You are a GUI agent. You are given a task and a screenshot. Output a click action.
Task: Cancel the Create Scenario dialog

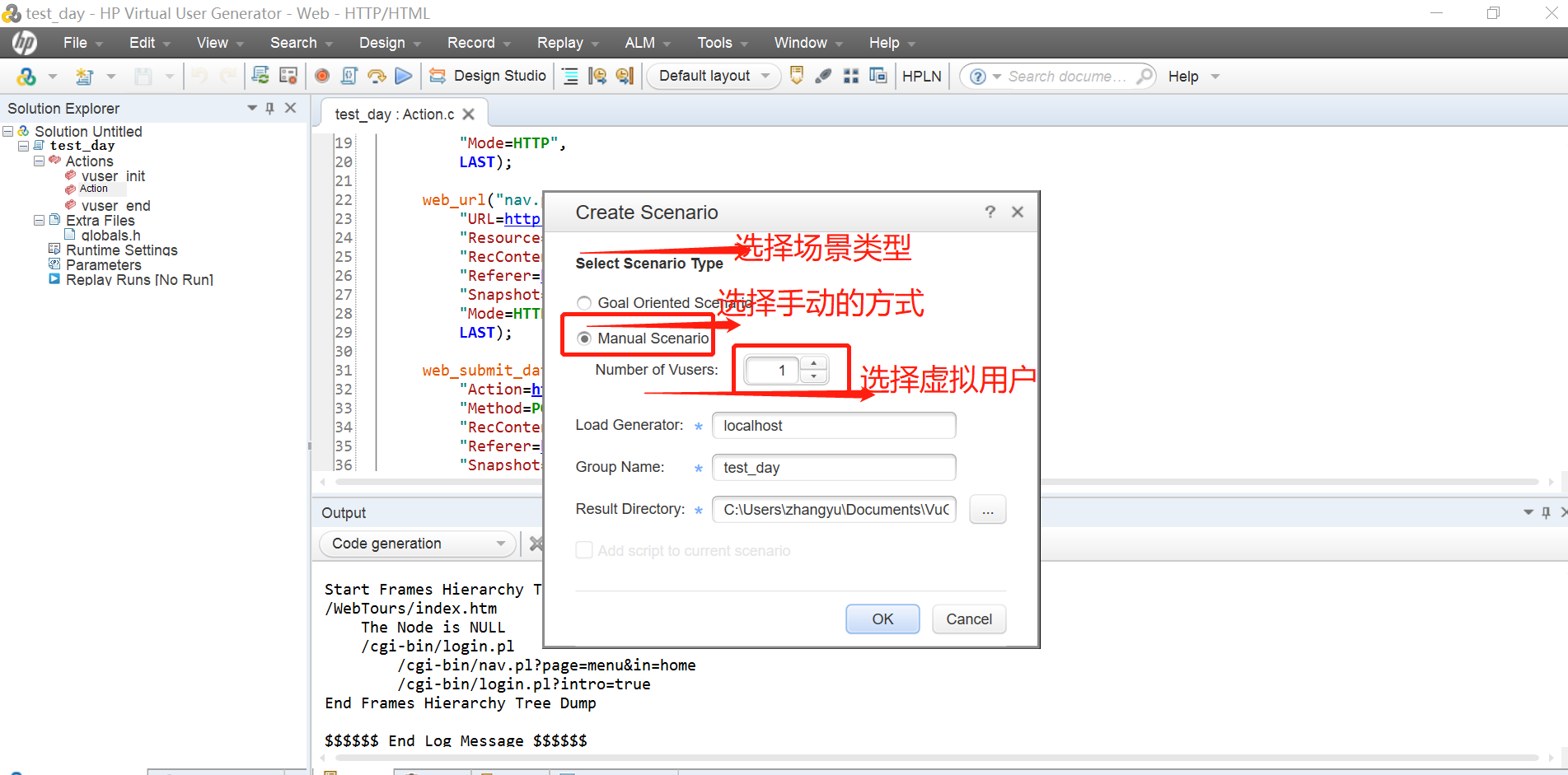[968, 619]
